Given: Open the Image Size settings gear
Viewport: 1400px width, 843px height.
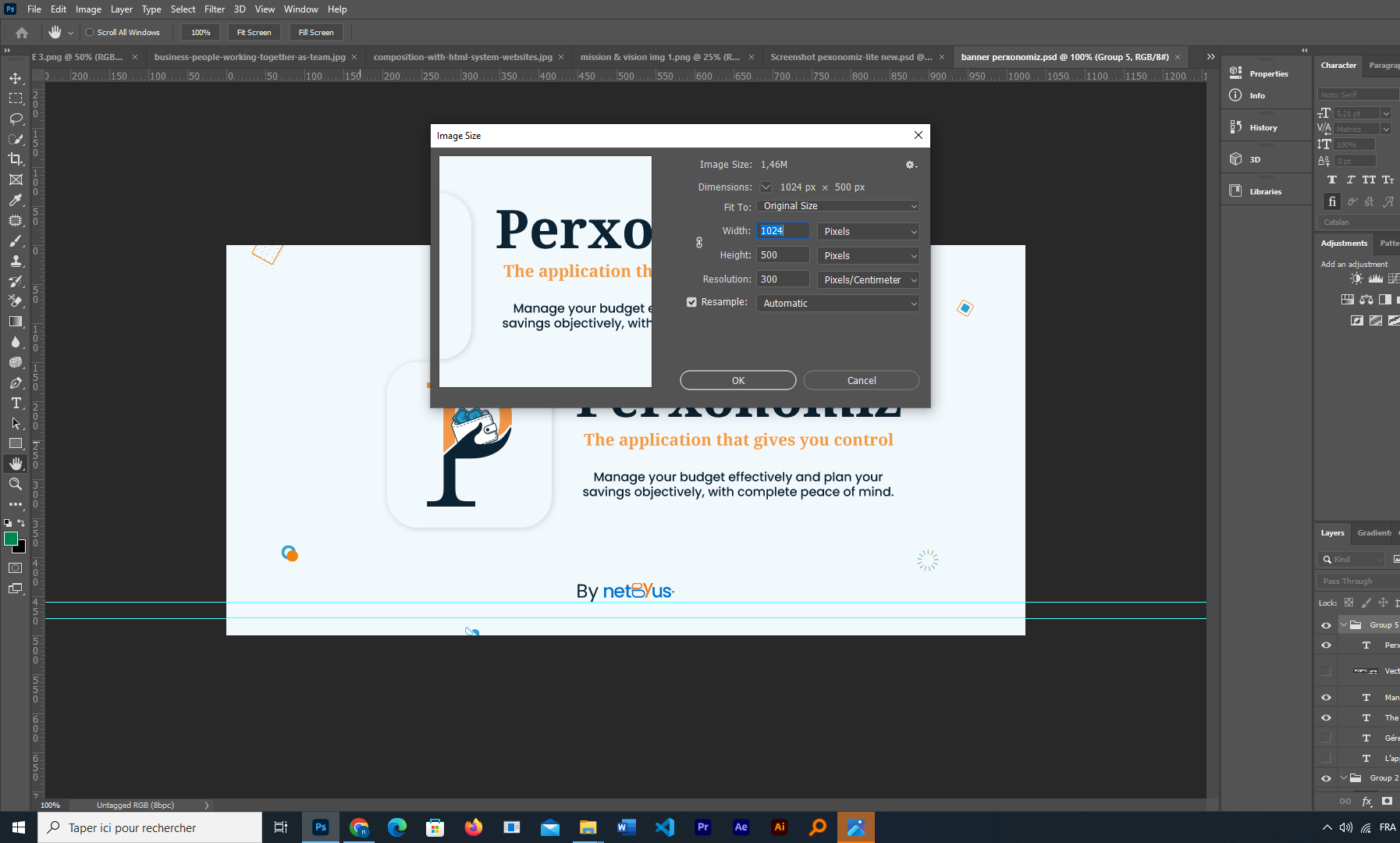Looking at the screenshot, I should [911, 165].
